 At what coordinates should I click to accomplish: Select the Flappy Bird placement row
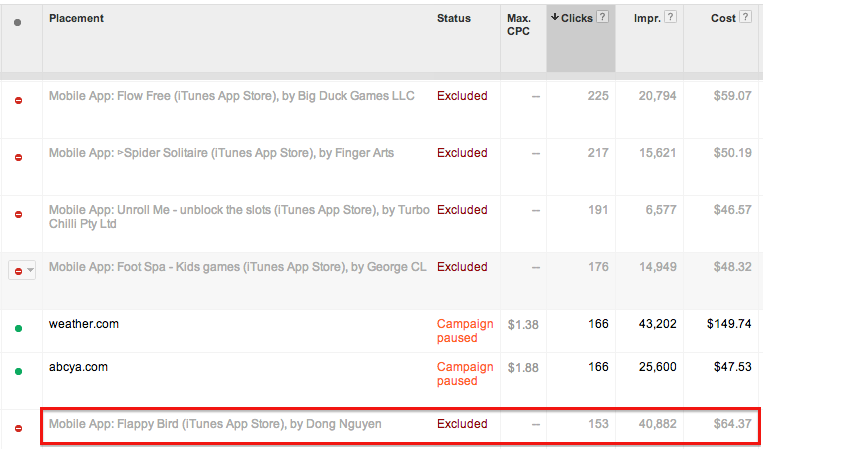pos(401,426)
